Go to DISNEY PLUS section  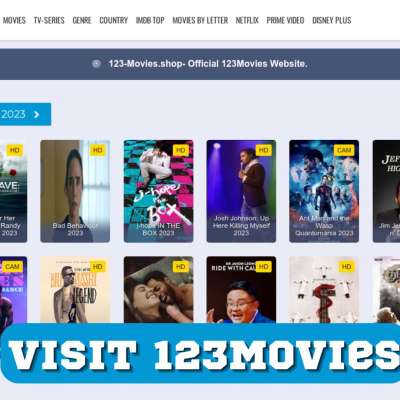coord(332,20)
